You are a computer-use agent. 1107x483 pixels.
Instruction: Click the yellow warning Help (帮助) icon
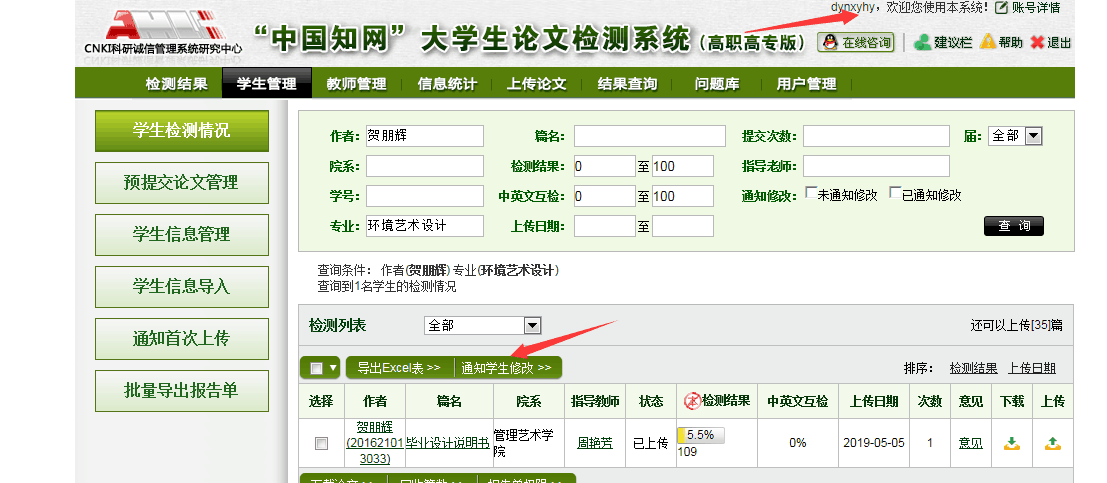(x=987, y=42)
